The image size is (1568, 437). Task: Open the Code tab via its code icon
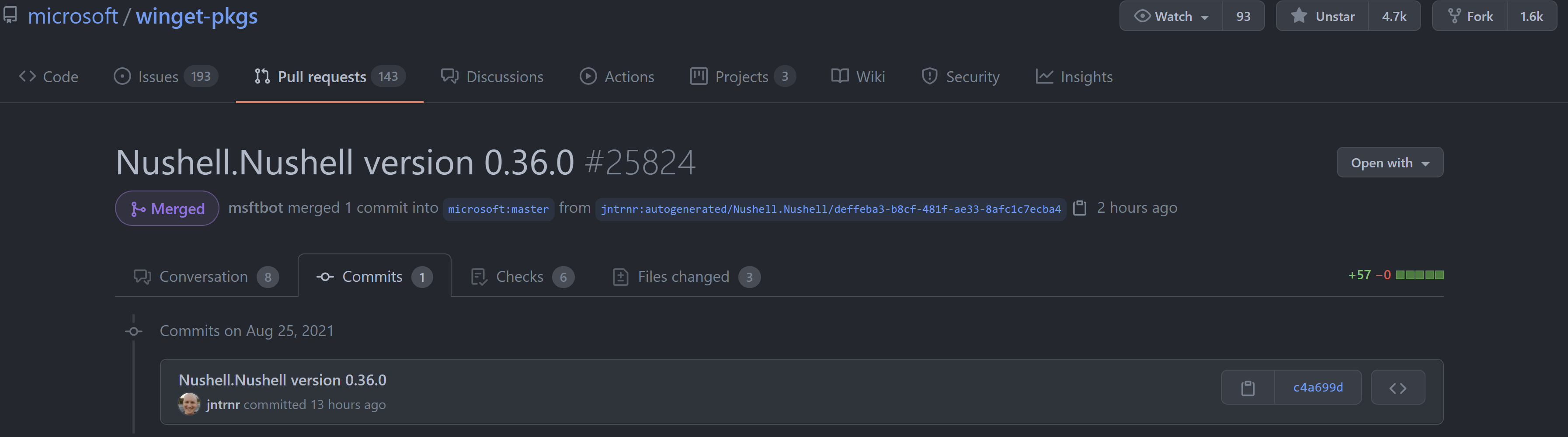point(28,76)
